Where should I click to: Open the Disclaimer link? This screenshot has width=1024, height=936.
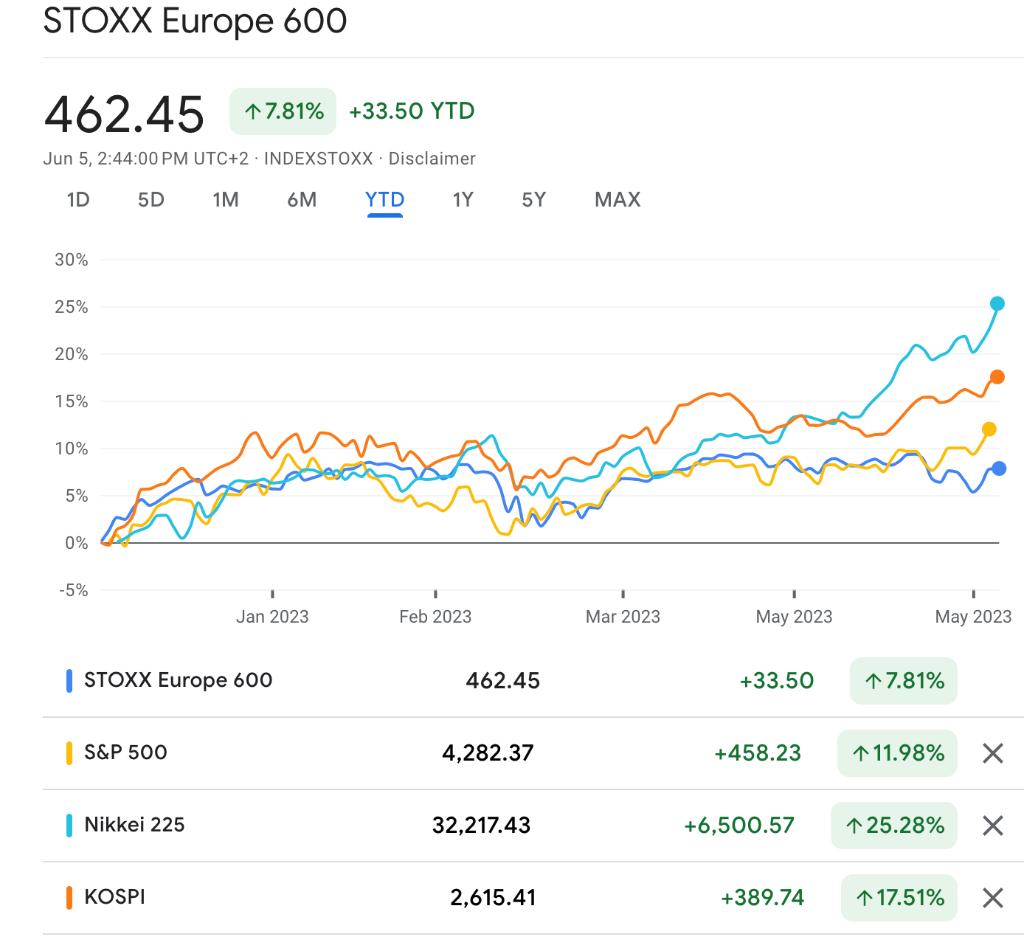(432, 159)
